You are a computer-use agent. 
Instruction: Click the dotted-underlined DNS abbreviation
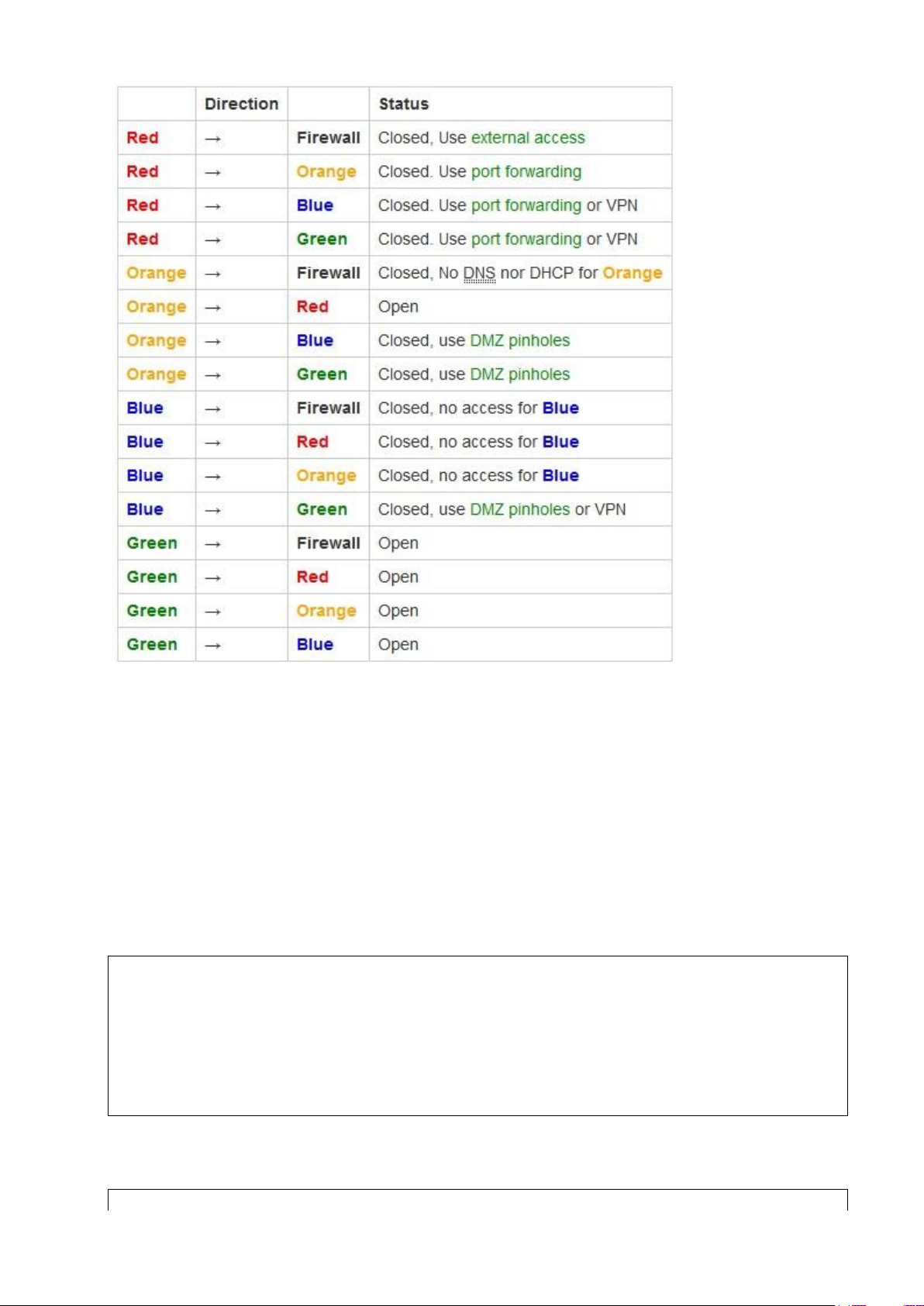(479, 274)
